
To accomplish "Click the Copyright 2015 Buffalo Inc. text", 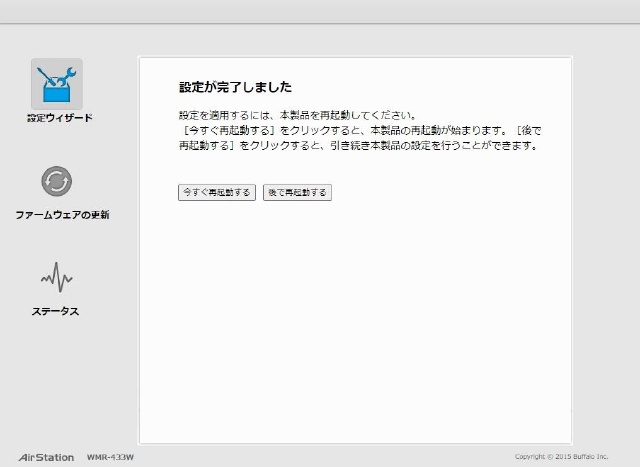I will tap(561, 456).
